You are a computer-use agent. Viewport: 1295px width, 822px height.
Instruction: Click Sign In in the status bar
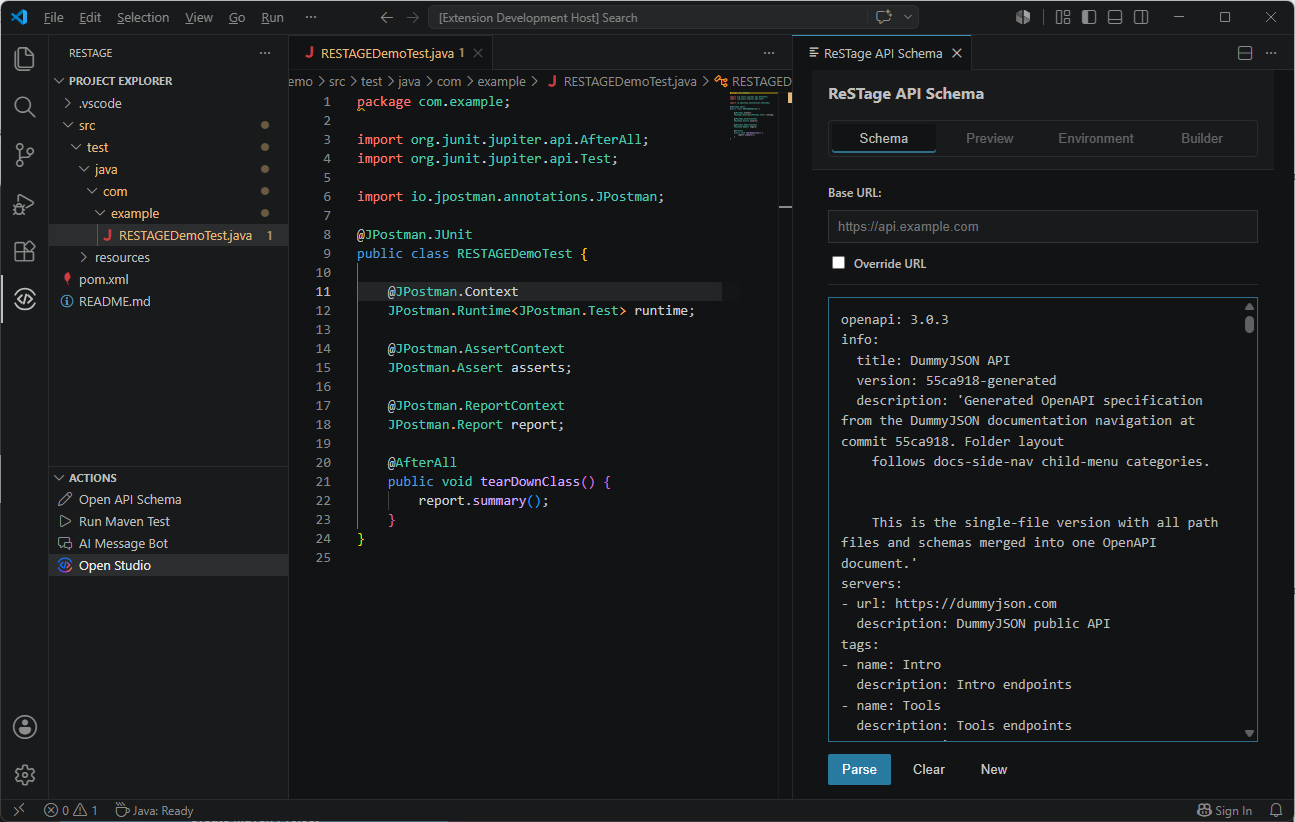[1224, 810]
